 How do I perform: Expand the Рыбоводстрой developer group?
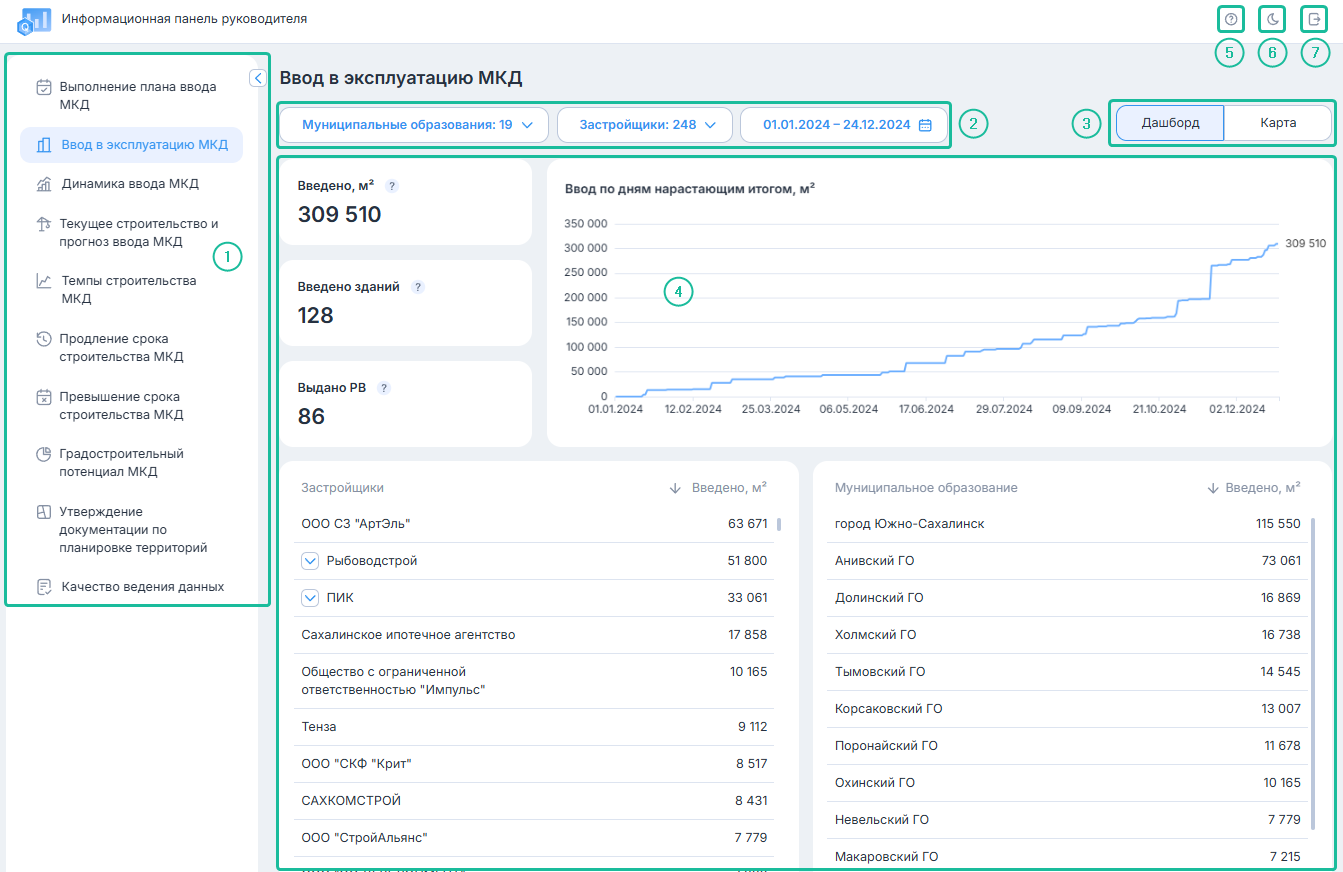tap(310, 561)
